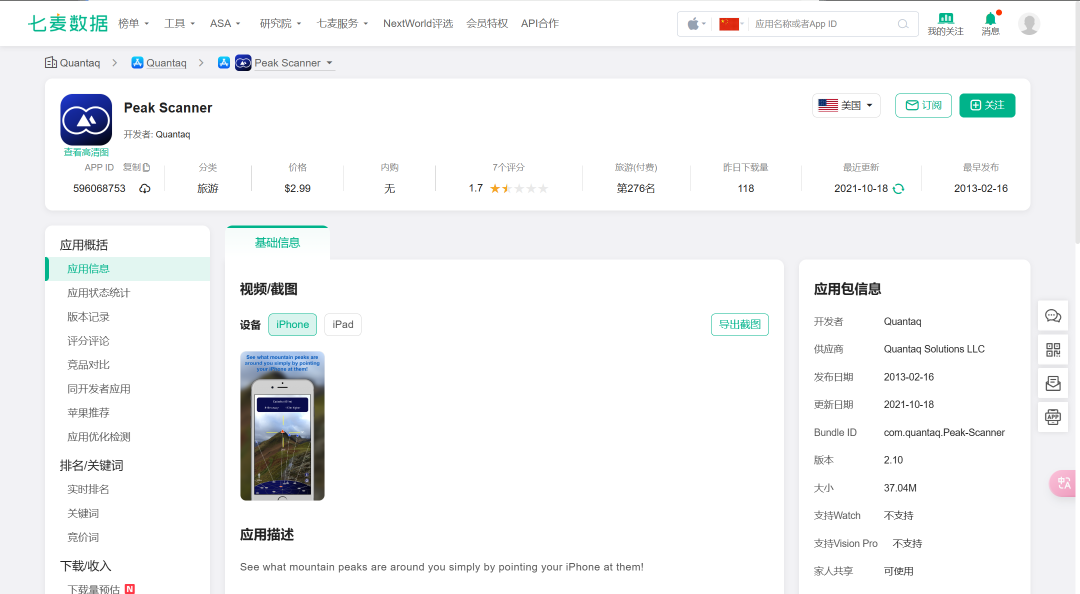The width and height of the screenshot is (1080, 594).
Task: Open the 七麦服务 dropdown menu
Action: pyautogui.click(x=342, y=23)
